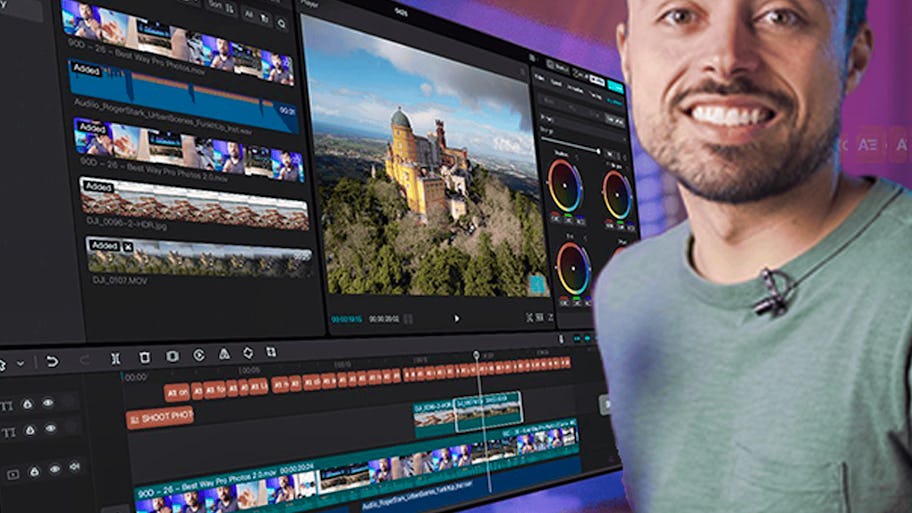
Task: Select the Best Way Pro Photos 2.0.mov thumbnail
Action: coord(190,148)
